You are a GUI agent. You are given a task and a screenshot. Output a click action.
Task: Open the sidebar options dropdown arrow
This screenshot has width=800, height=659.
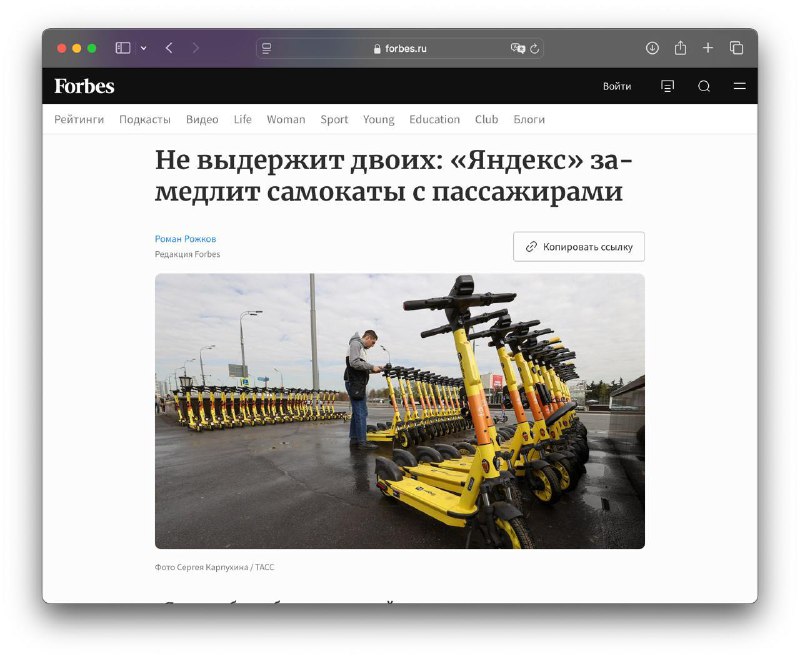(144, 48)
